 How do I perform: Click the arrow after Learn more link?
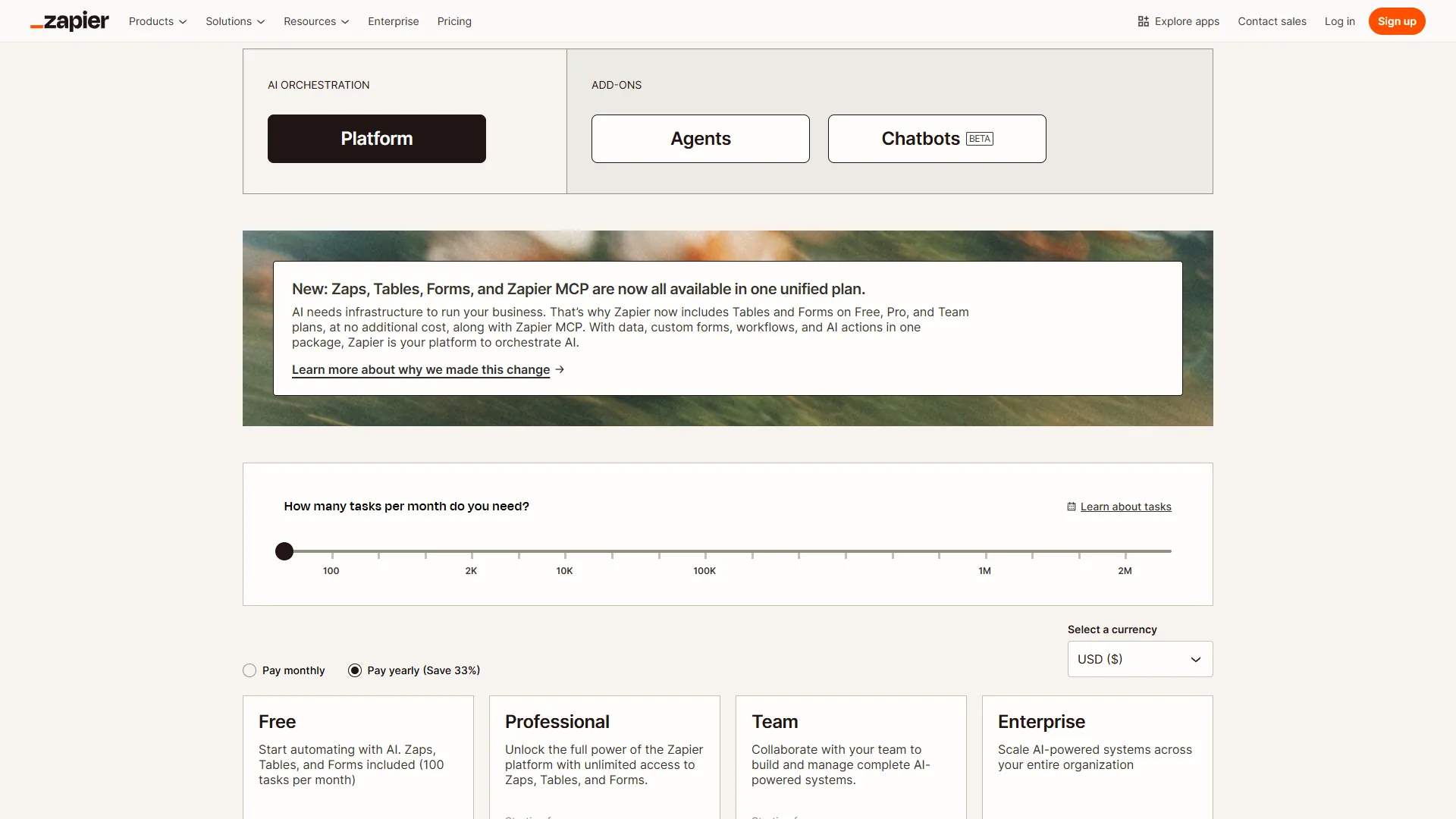[x=560, y=369]
